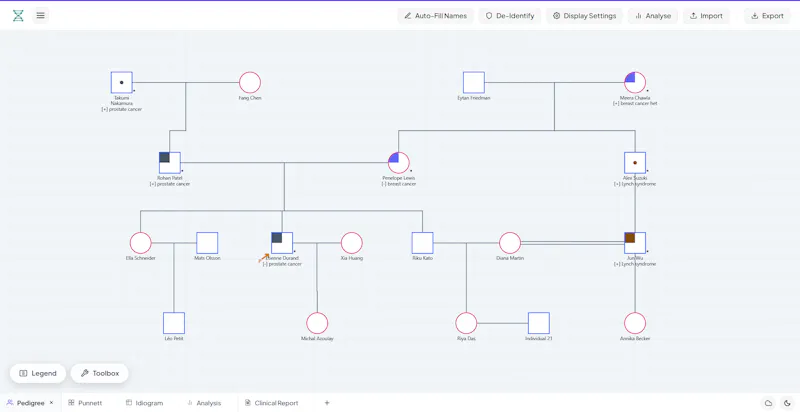Viewport: 800px width, 412px height.
Task: Click the 'Michal Assulay' name label
Action: coord(317,339)
